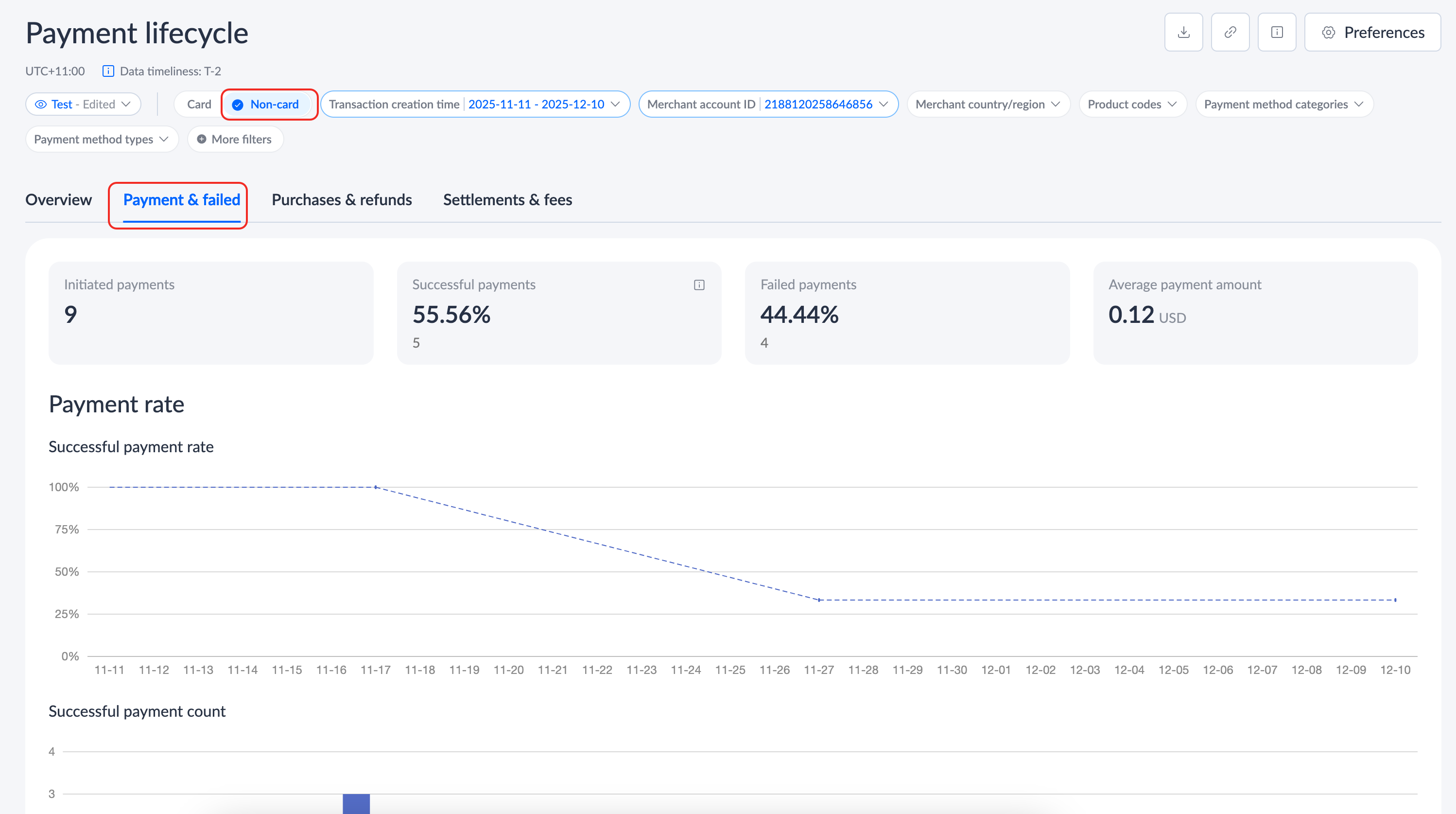Select the Card payment type toggle
1456x814 pixels.
tap(199, 104)
